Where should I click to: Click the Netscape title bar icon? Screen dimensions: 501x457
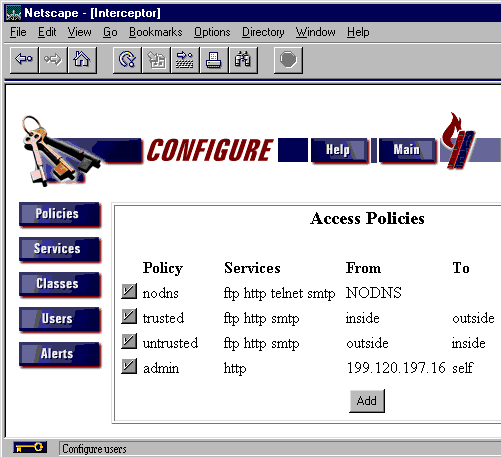pos(14,13)
